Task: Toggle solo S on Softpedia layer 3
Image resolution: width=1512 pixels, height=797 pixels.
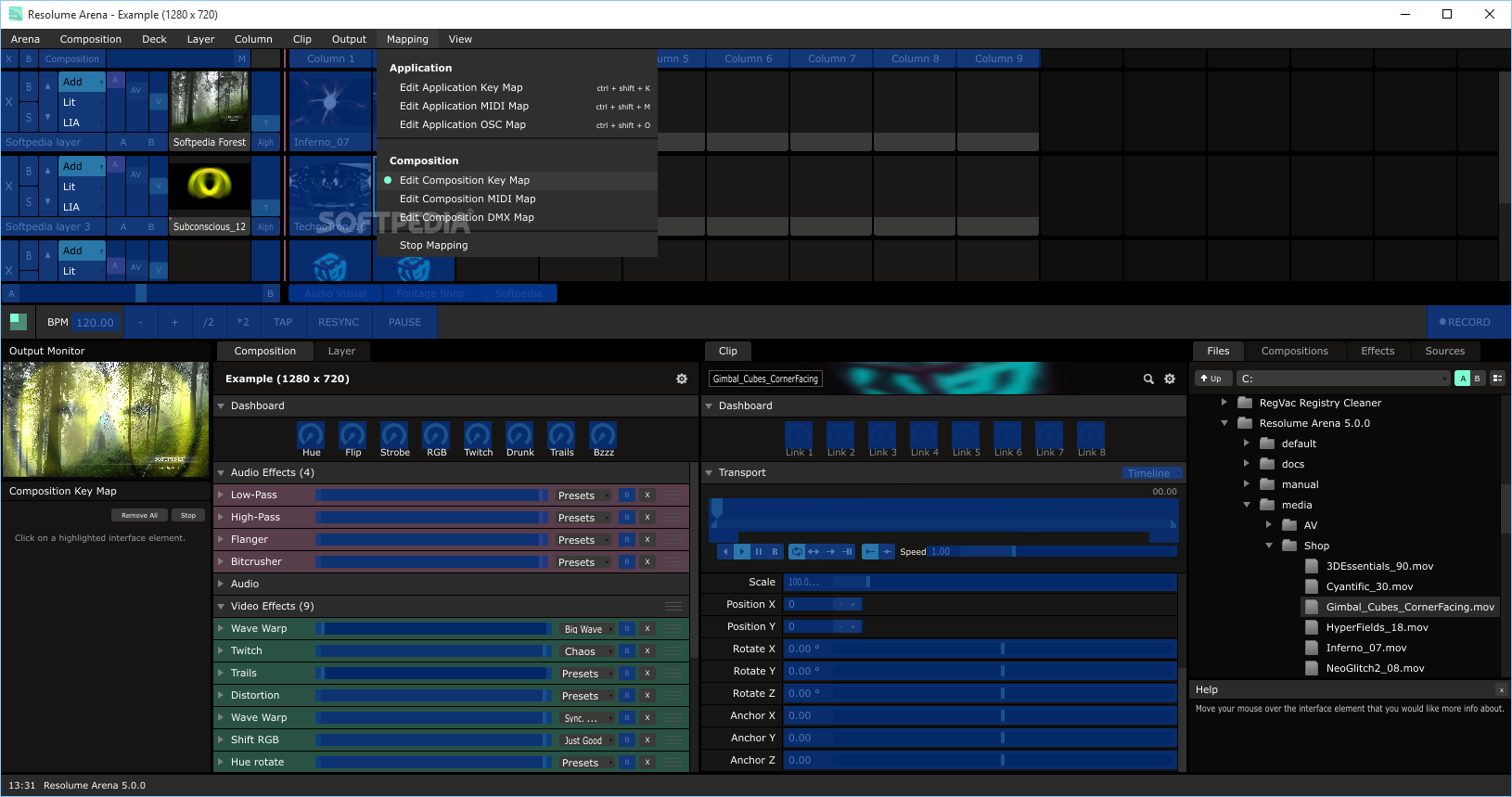Action: [x=29, y=202]
